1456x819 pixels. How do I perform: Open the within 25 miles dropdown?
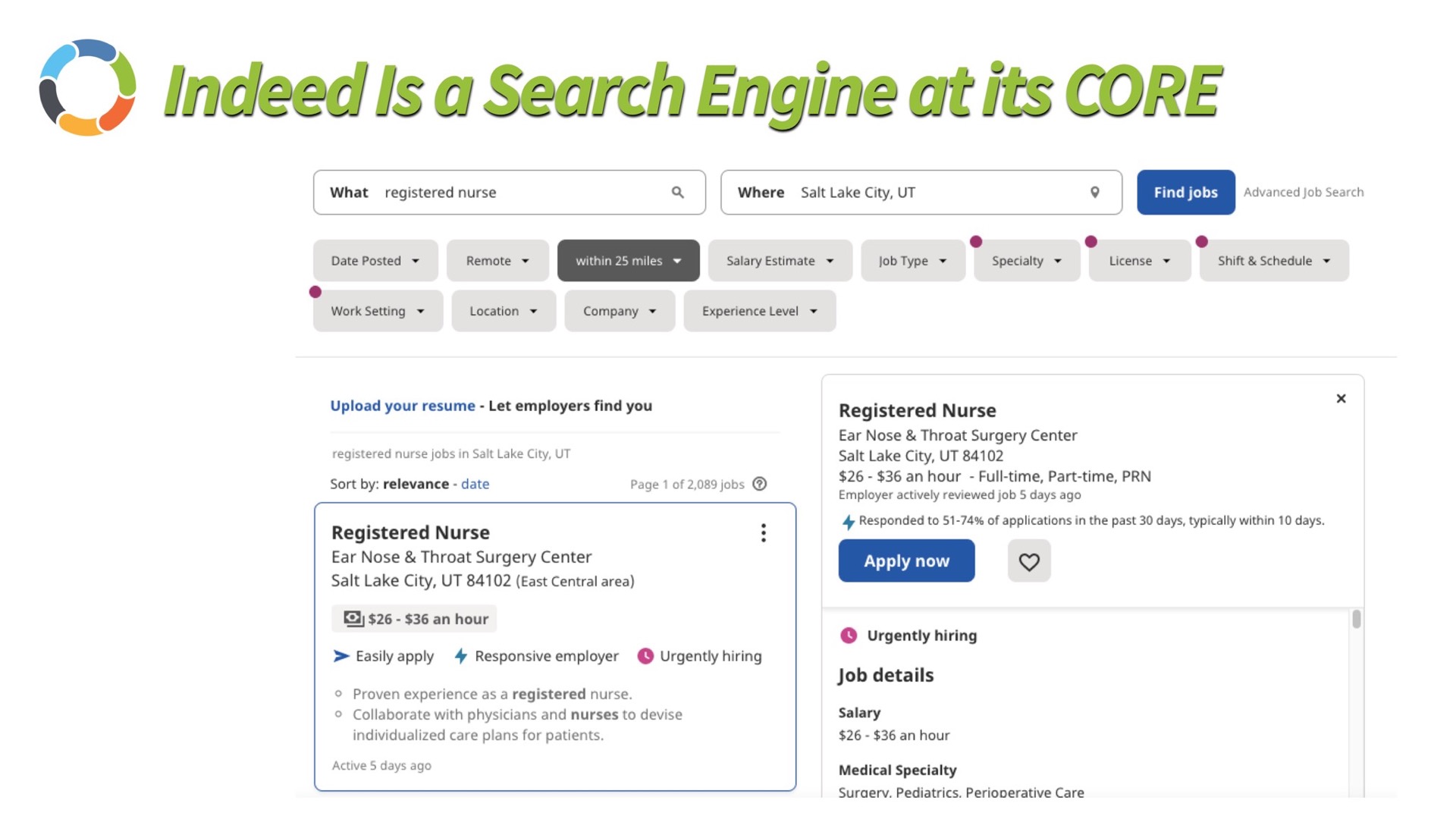(x=628, y=261)
